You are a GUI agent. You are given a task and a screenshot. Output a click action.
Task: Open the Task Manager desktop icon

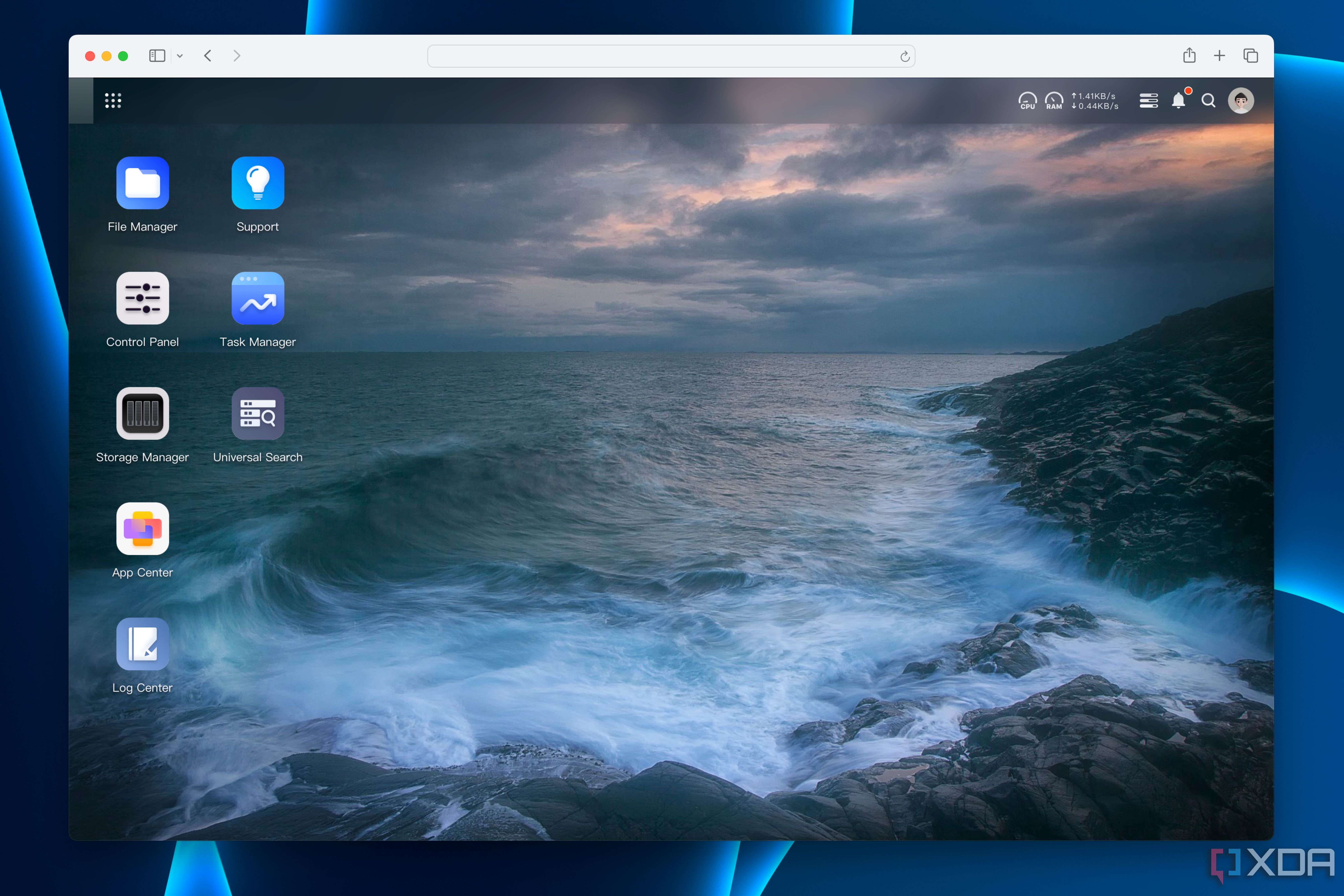(x=258, y=298)
